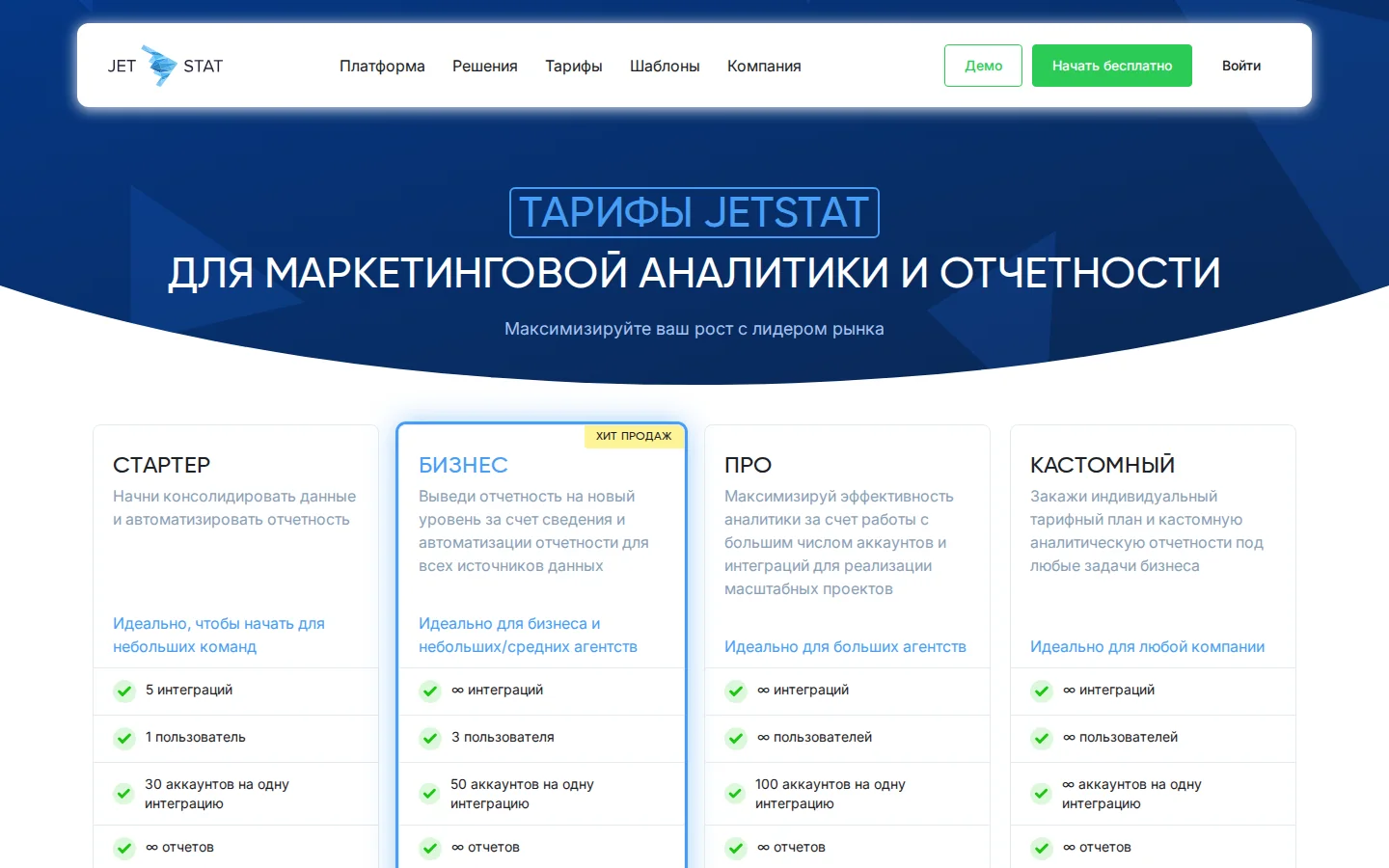The height and width of the screenshot is (868, 1389).
Task: Click ДЛЯ МАРКЕТИНГОВОЙ АНАЛИТИКИ И ОТЧЕТНОСТИ heading
Action: (x=694, y=273)
